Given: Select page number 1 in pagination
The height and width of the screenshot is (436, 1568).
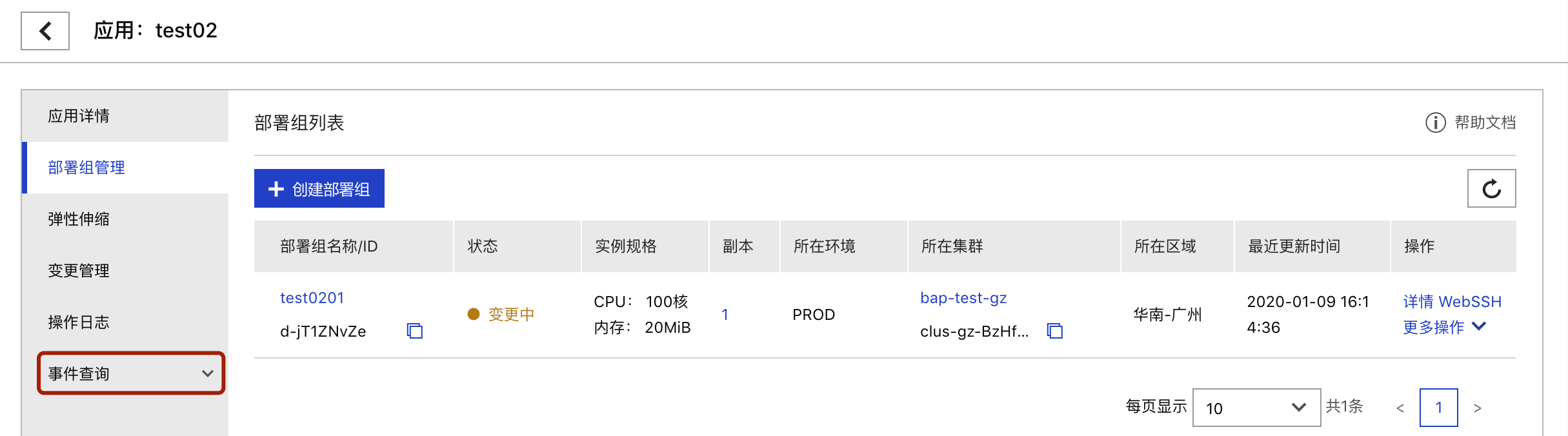Looking at the screenshot, I should point(1438,408).
